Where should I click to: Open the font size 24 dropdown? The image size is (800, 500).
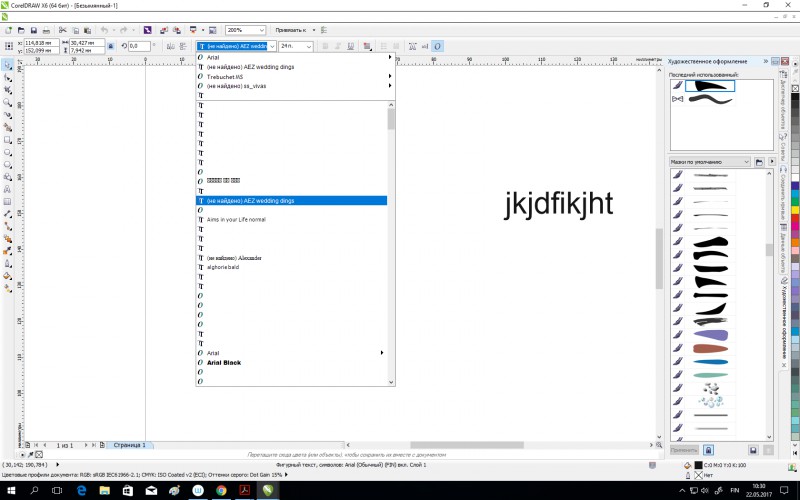[x=309, y=46]
